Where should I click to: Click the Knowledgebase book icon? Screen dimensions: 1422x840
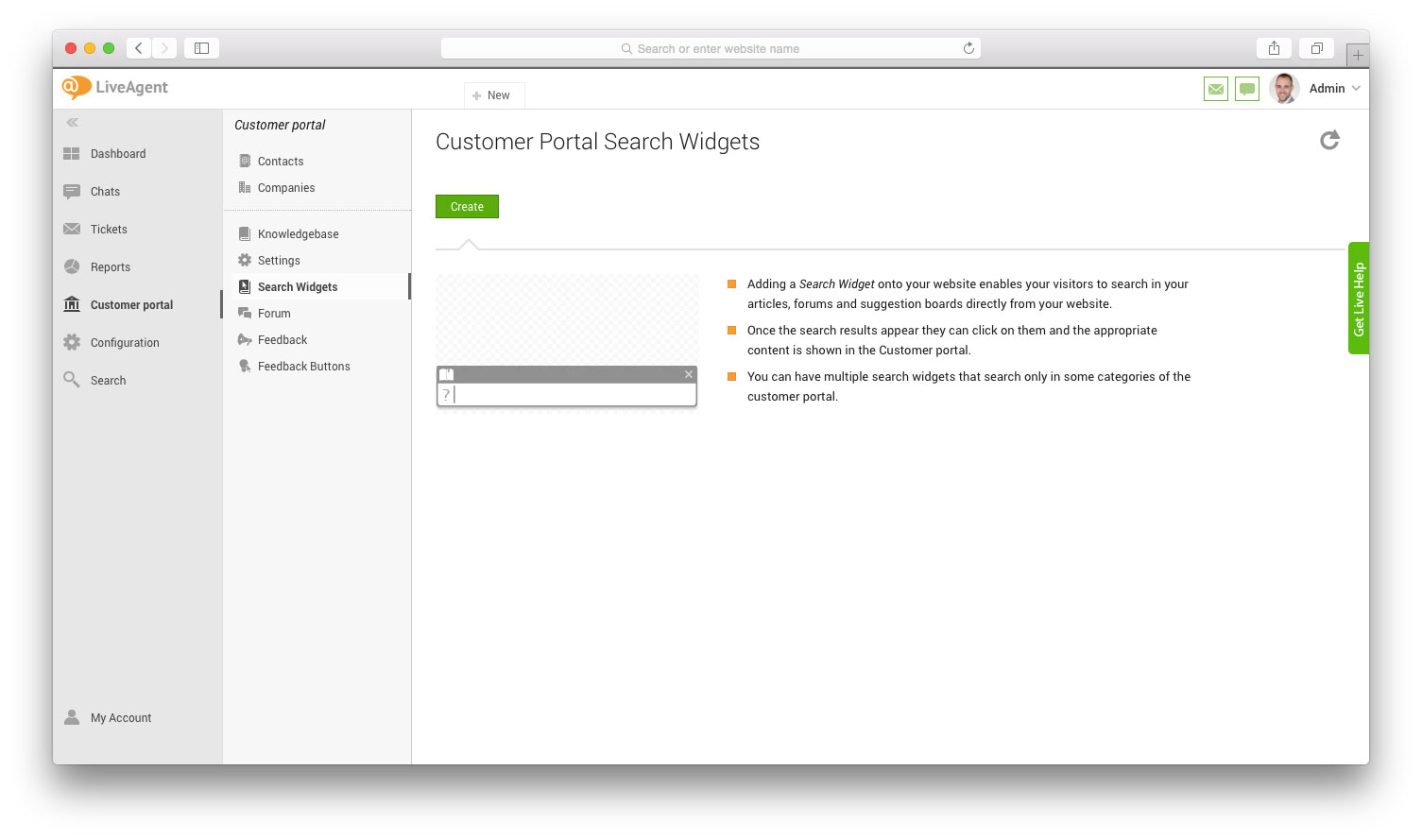[245, 233]
